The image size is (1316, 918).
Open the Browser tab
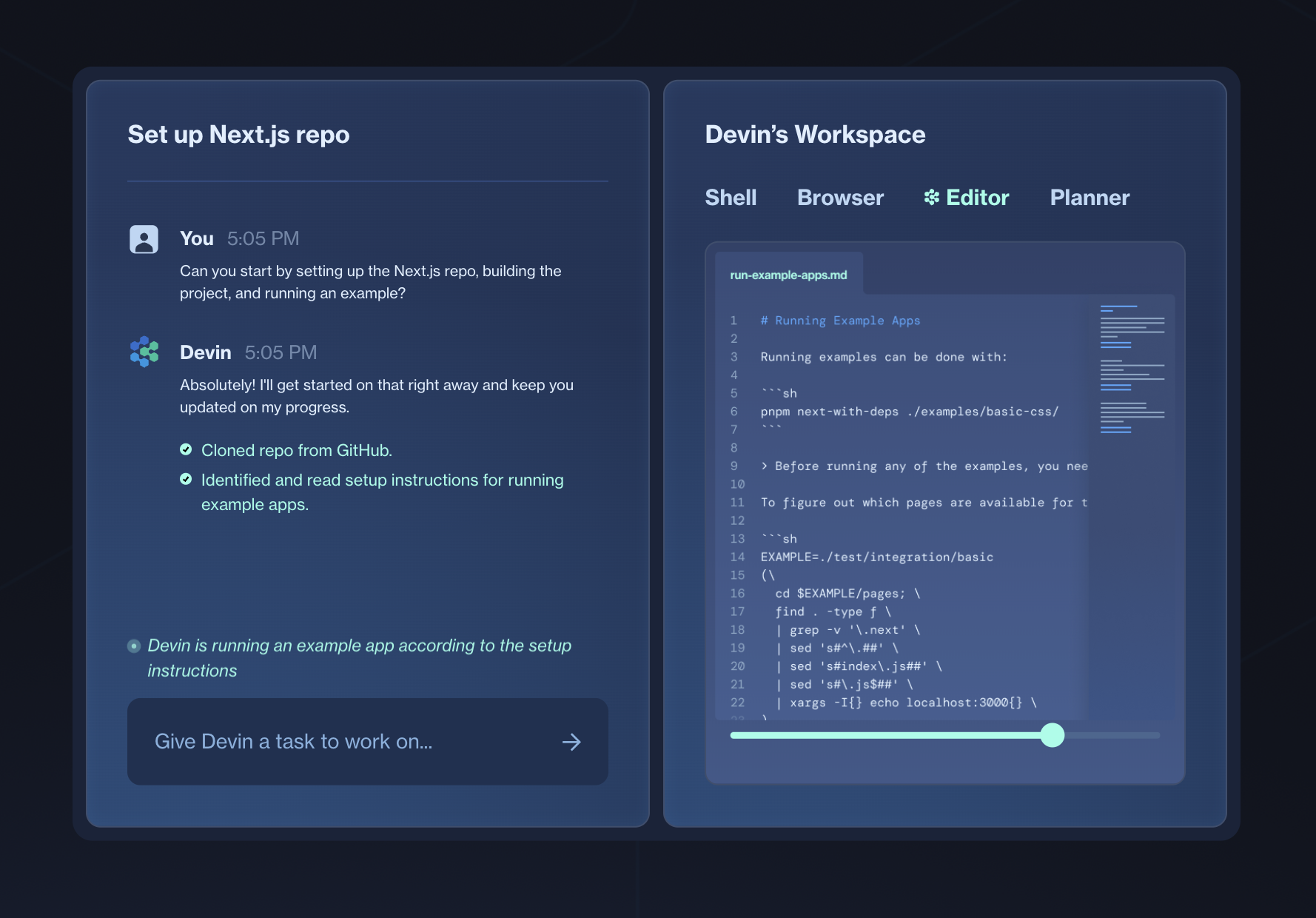pyautogui.click(x=840, y=198)
